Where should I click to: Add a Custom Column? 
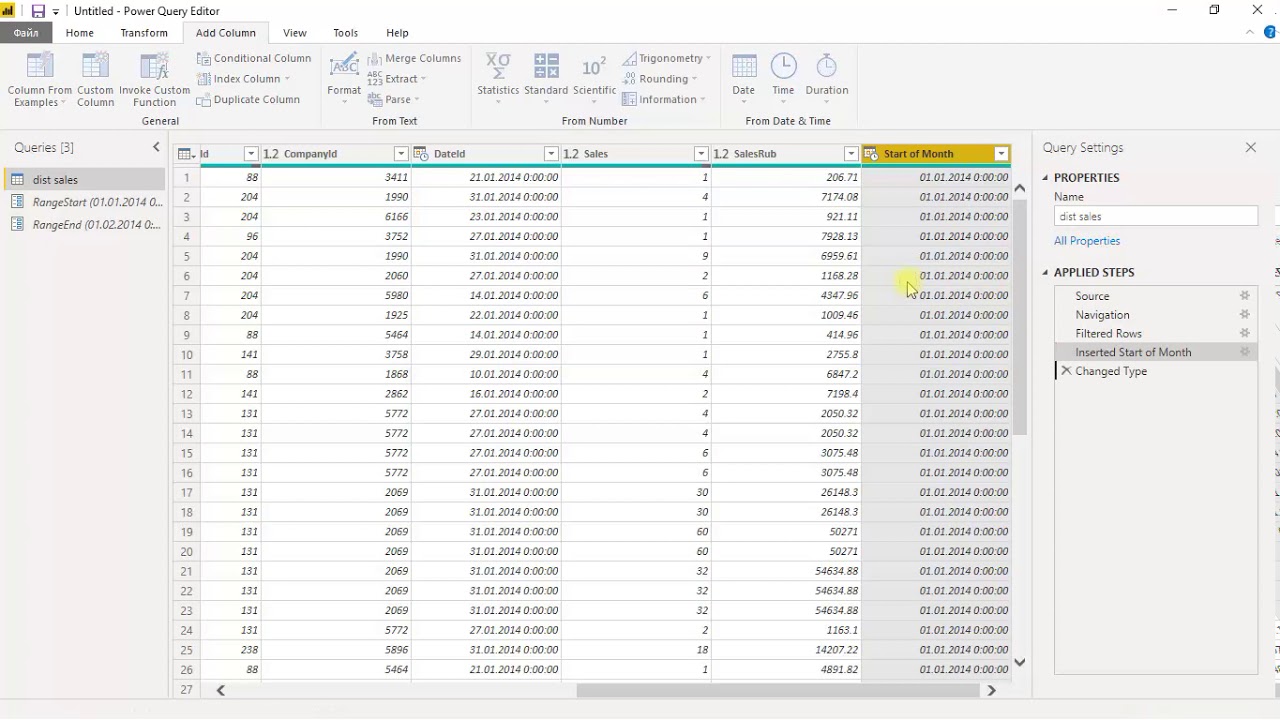click(x=95, y=80)
